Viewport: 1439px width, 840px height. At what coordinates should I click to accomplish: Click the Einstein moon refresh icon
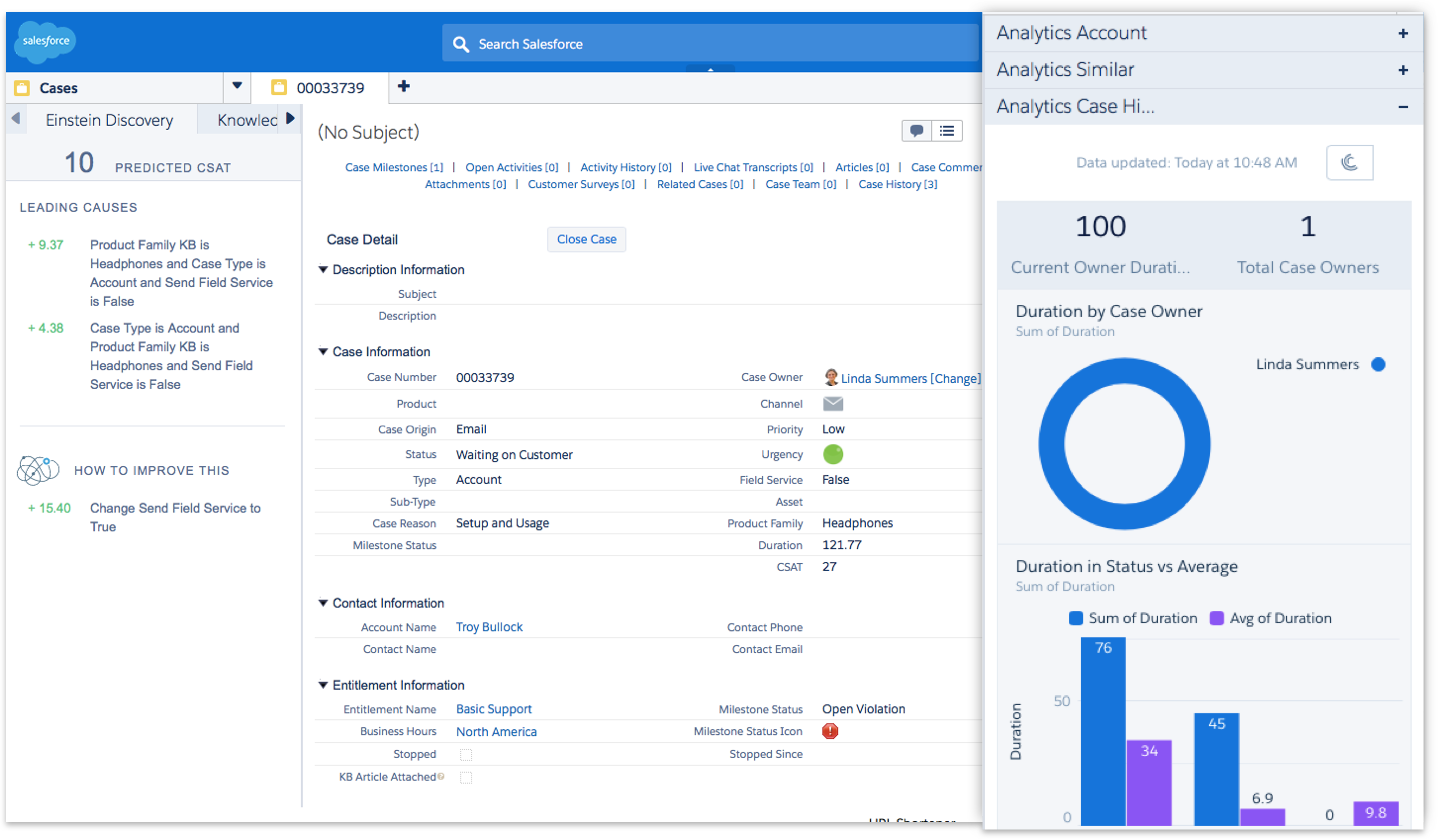point(1349,163)
